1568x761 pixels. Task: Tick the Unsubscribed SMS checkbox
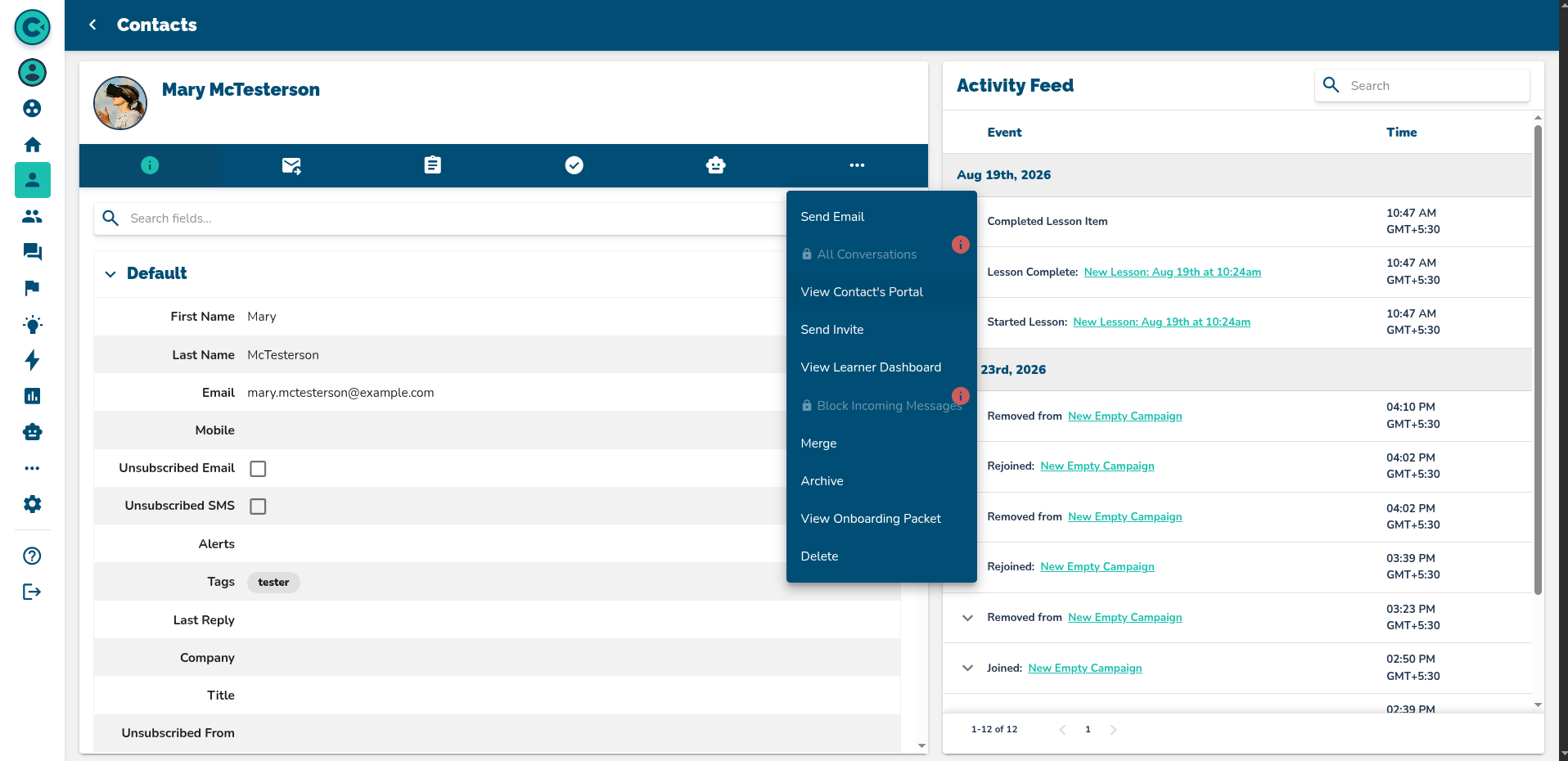258,507
